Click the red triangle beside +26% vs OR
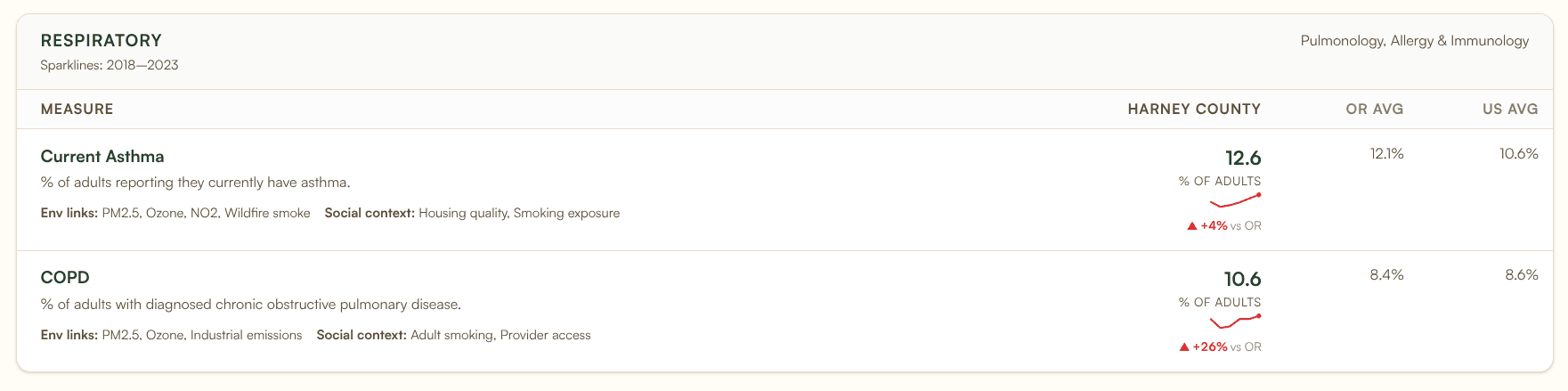Viewport: 1568px width, 391px height. click(x=1184, y=347)
